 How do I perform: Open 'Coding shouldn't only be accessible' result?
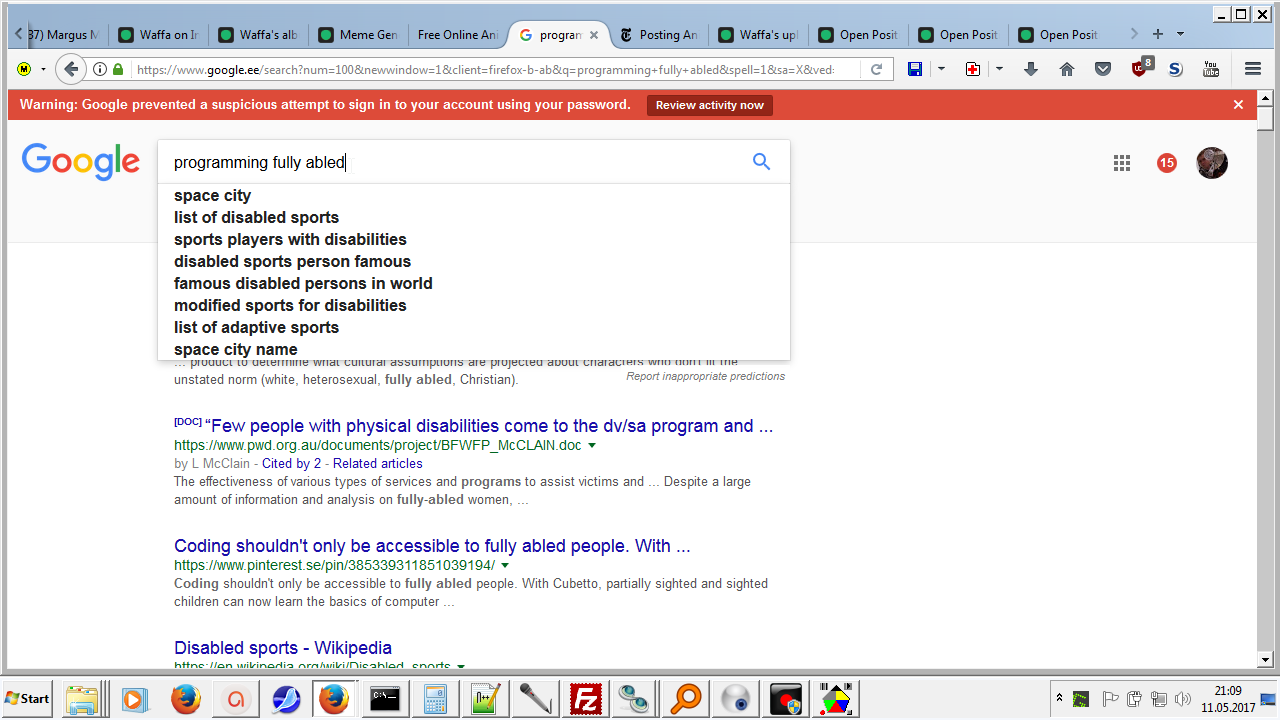click(x=432, y=546)
